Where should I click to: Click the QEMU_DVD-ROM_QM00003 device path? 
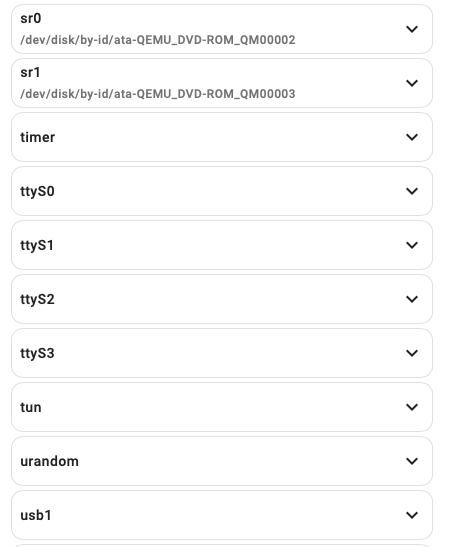158,94
